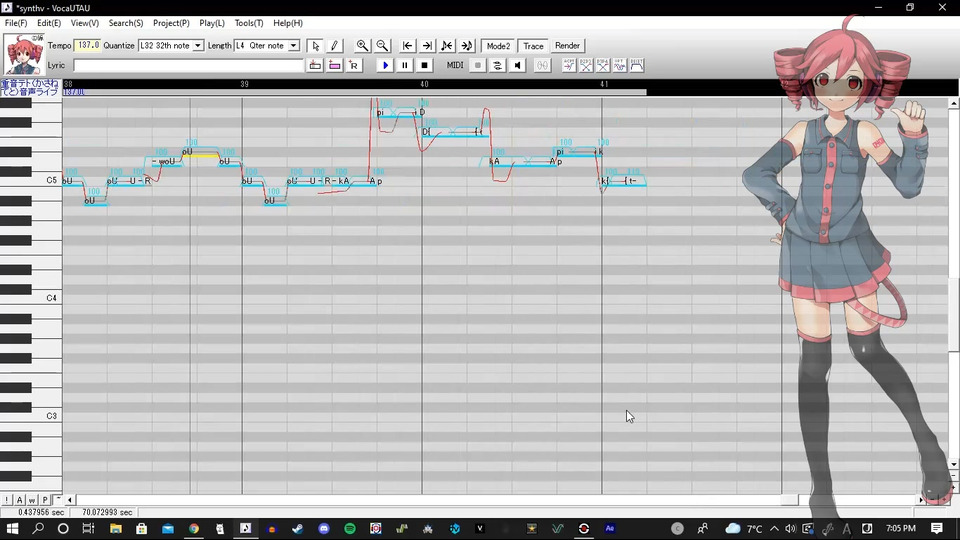Click the C4 piano key
This screenshot has height=540, width=960.
pos(31,298)
